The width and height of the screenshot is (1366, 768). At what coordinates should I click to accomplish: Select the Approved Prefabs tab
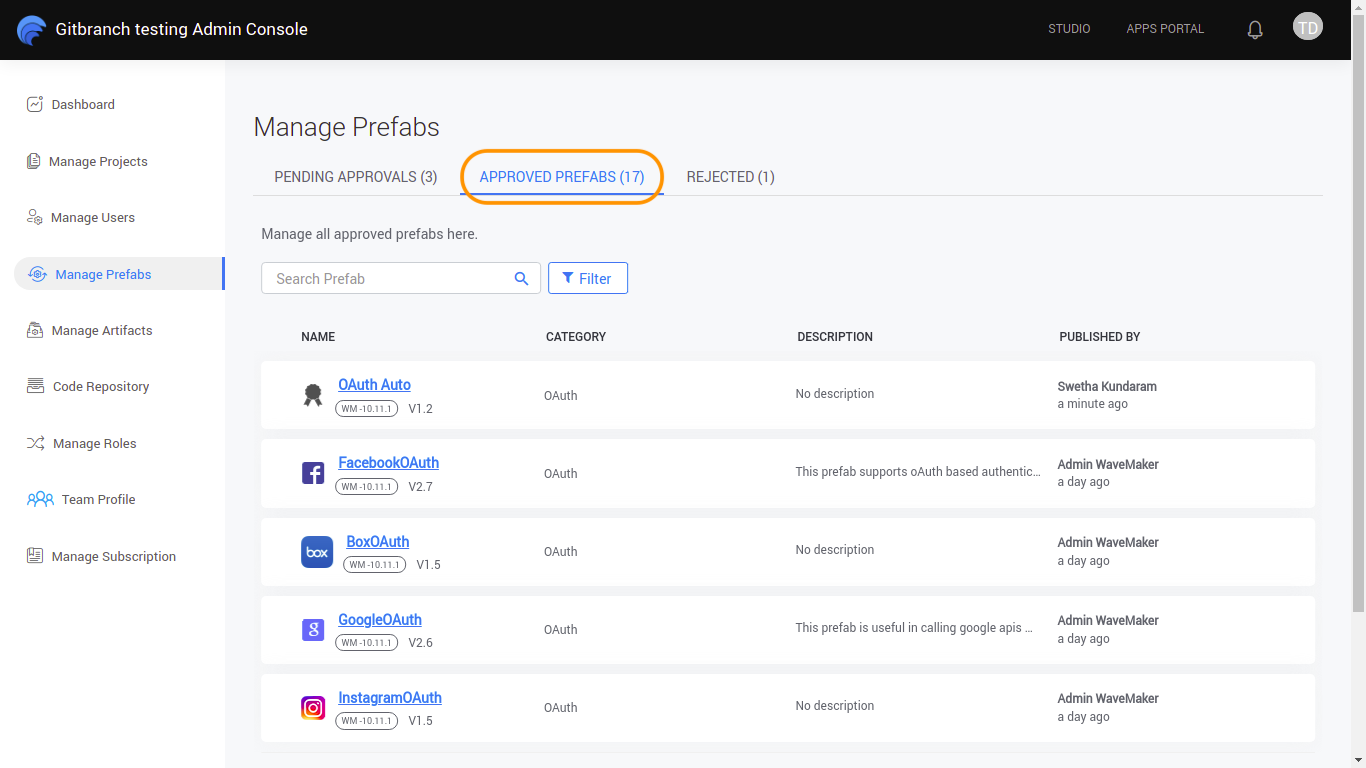click(562, 177)
